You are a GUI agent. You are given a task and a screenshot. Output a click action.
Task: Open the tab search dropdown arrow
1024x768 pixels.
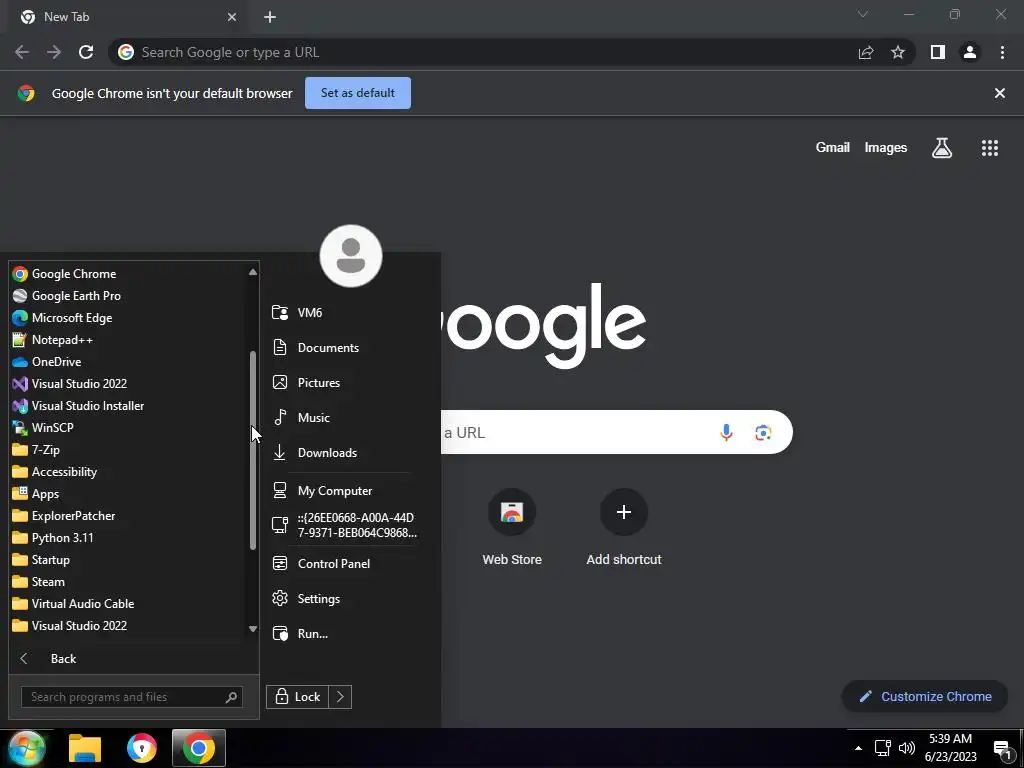point(863,14)
